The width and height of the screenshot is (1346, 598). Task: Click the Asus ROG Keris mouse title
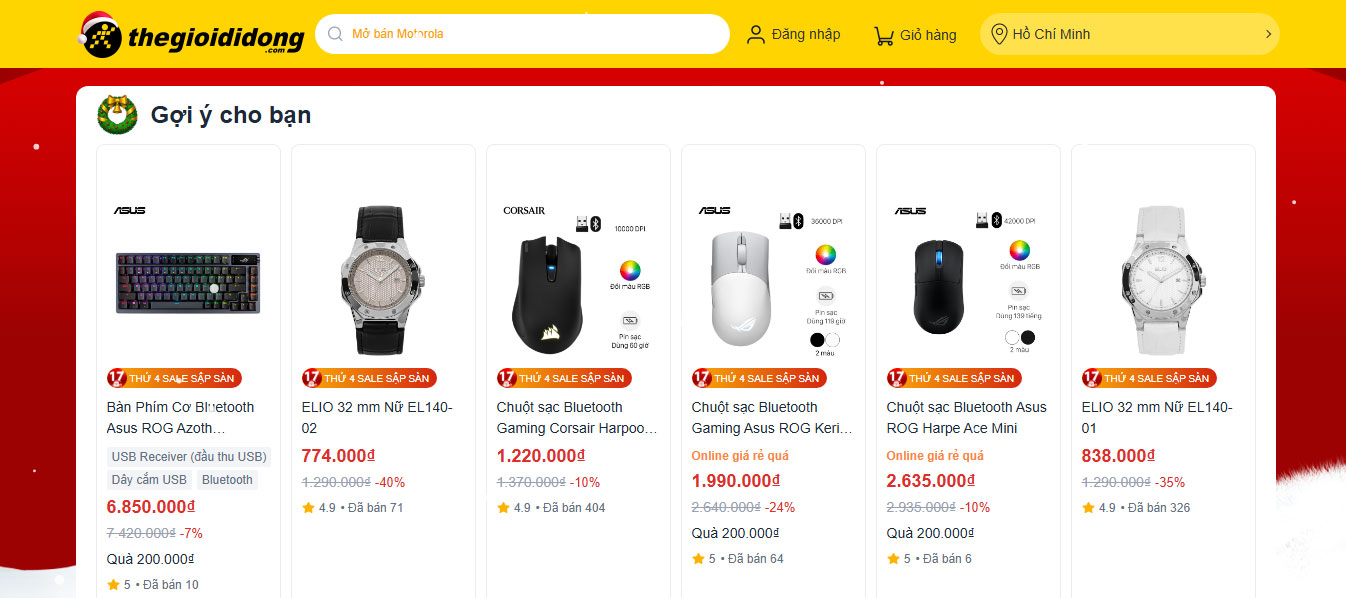[772, 418]
